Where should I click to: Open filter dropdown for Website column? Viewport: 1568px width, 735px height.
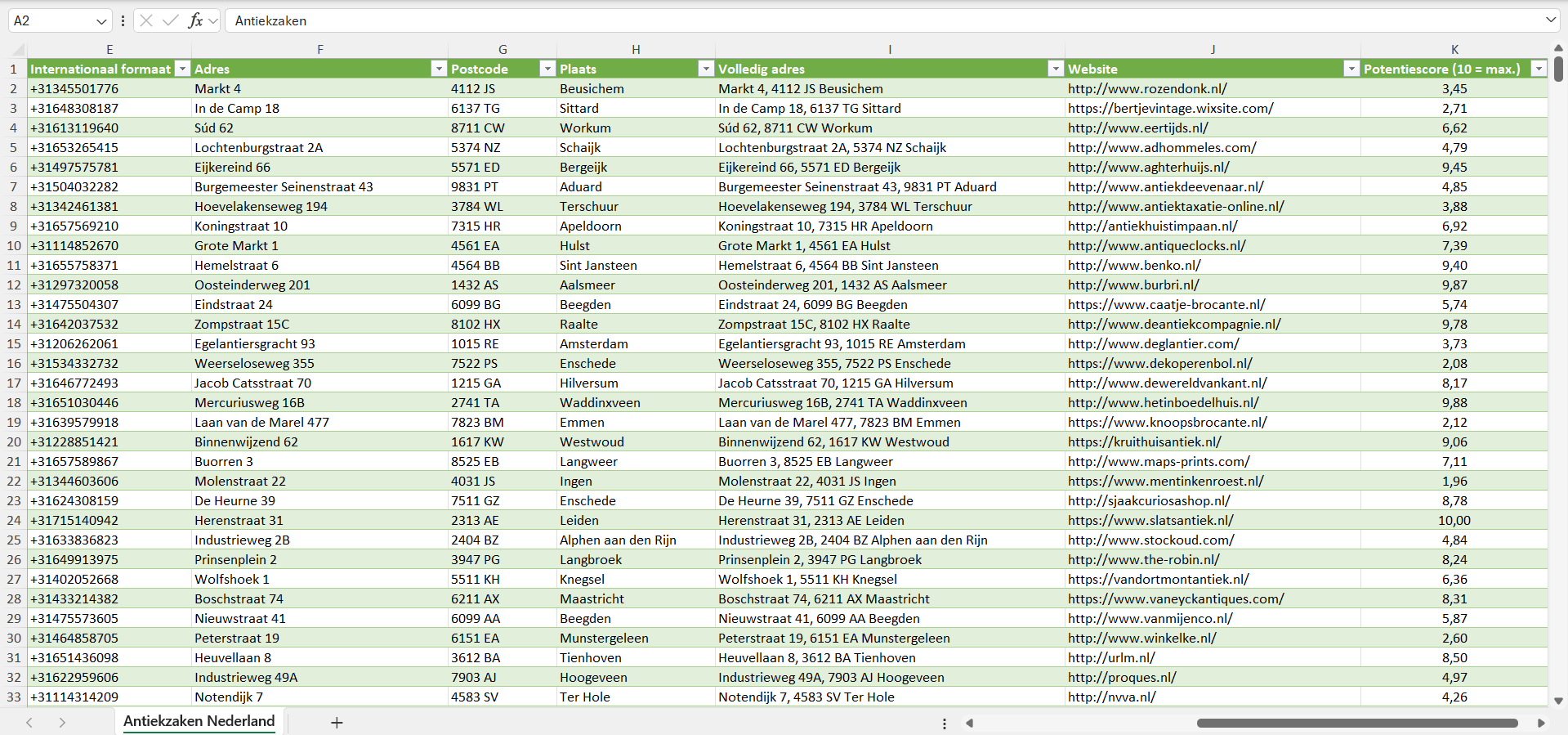pos(1351,69)
